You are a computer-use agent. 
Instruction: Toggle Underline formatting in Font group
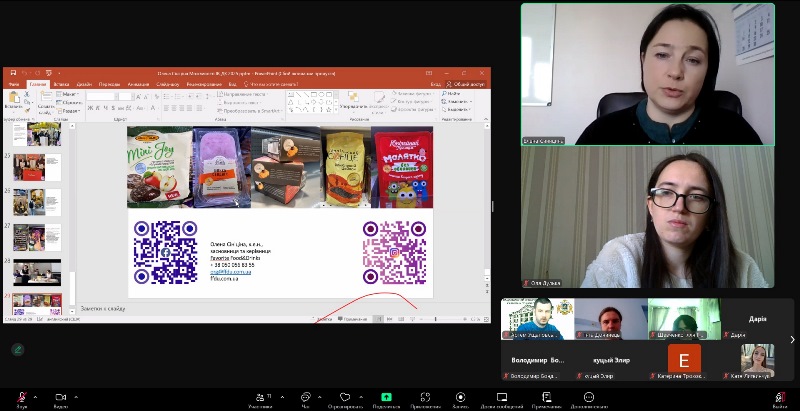(x=105, y=108)
